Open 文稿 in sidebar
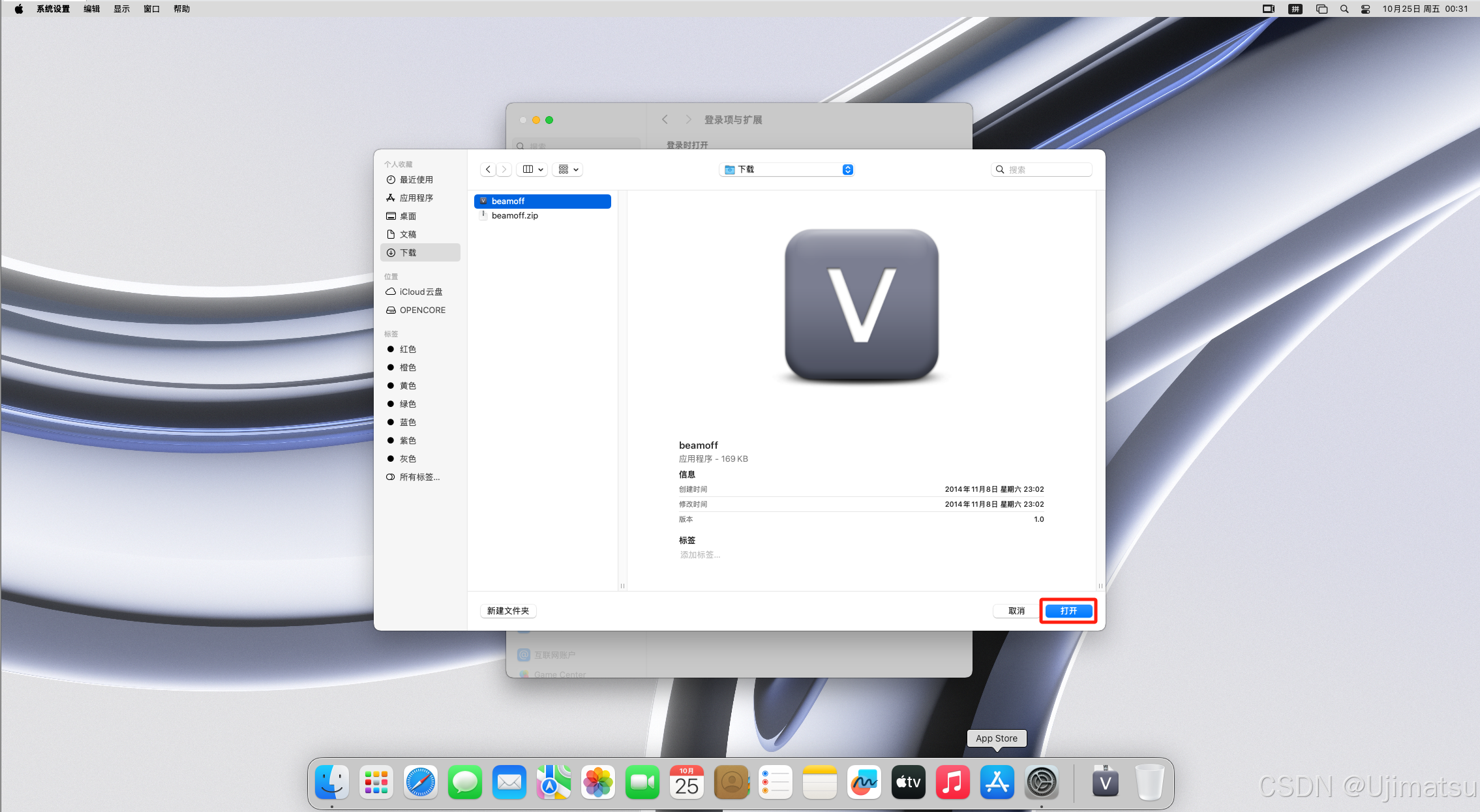 [420, 234]
